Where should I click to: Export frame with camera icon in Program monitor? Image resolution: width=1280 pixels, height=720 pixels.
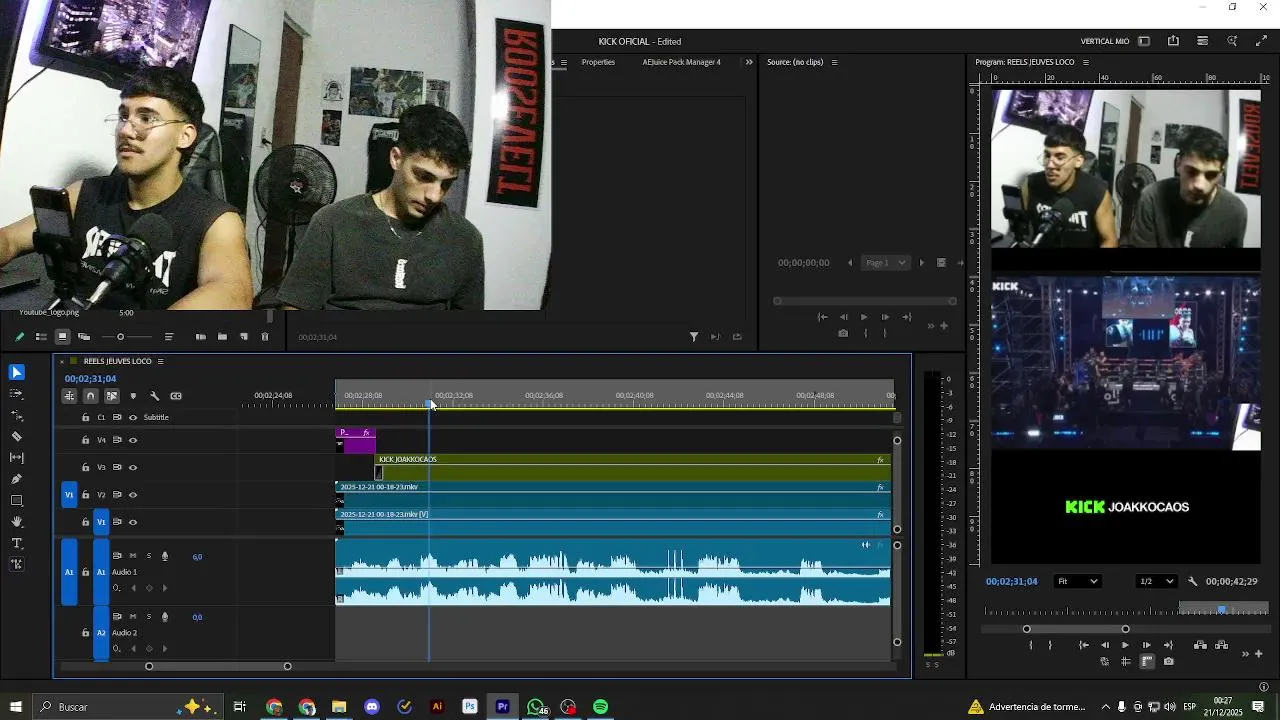[1168, 662]
